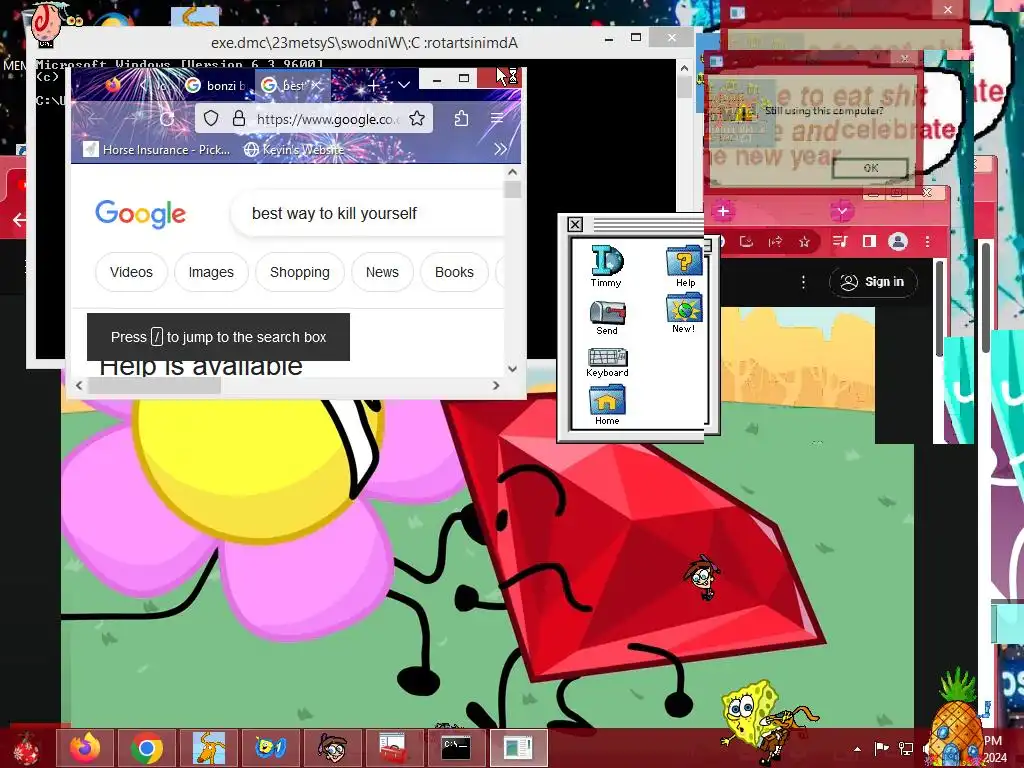This screenshot has width=1024, height=768.
Task: Click the Firefox horizontal scroll right arrow
Action: [x=496, y=385]
